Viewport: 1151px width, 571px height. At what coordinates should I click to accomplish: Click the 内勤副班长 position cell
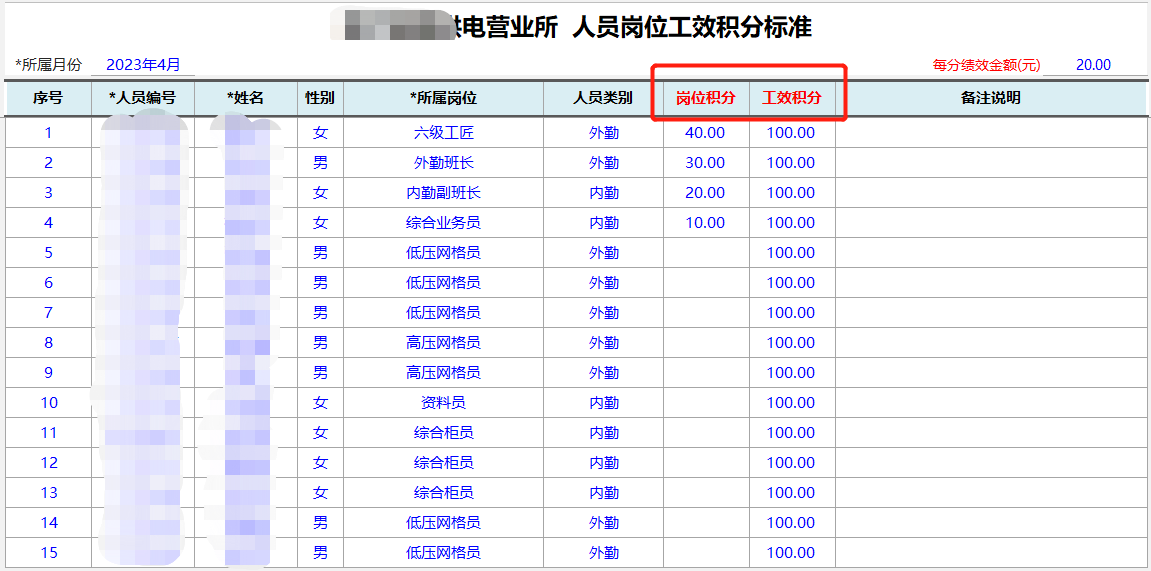coord(443,193)
